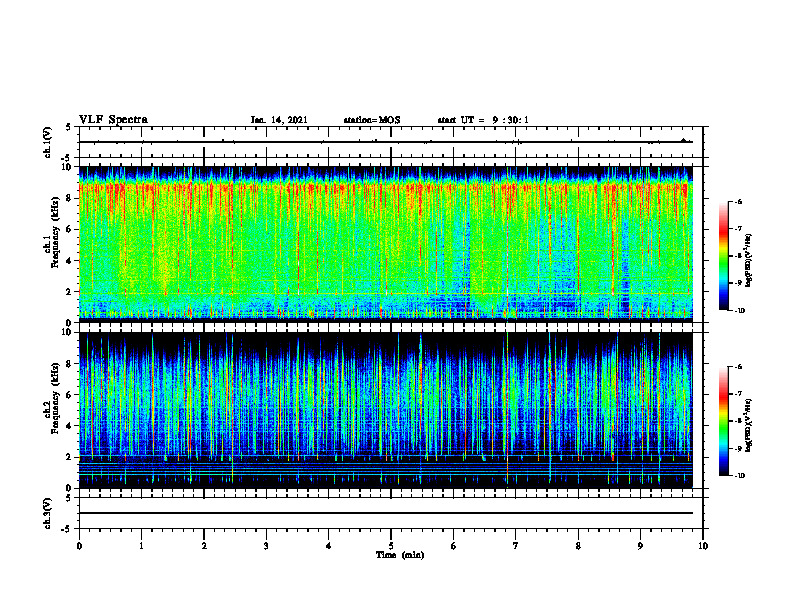Click the ch.1 frequency axis "8" tick label
The width and height of the screenshot is (792, 612).
(70, 198)
